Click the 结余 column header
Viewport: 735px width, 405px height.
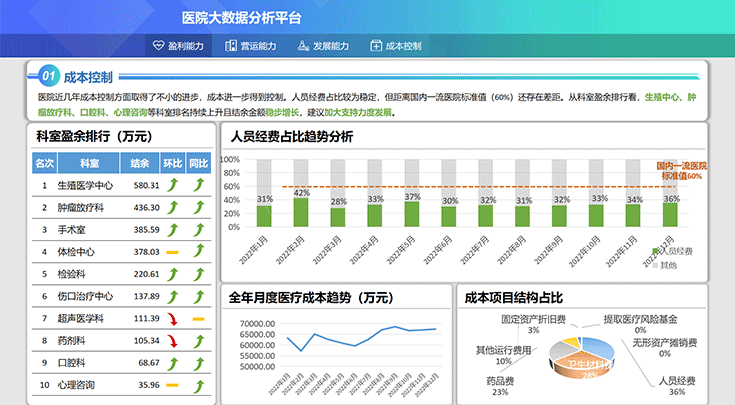coord(140,163)
